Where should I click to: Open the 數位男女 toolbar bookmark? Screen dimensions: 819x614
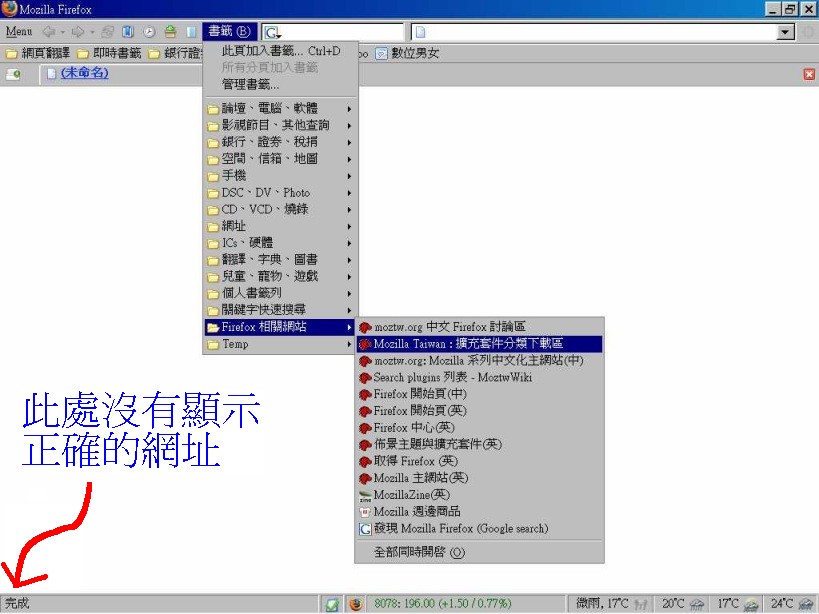click(407, 53)
